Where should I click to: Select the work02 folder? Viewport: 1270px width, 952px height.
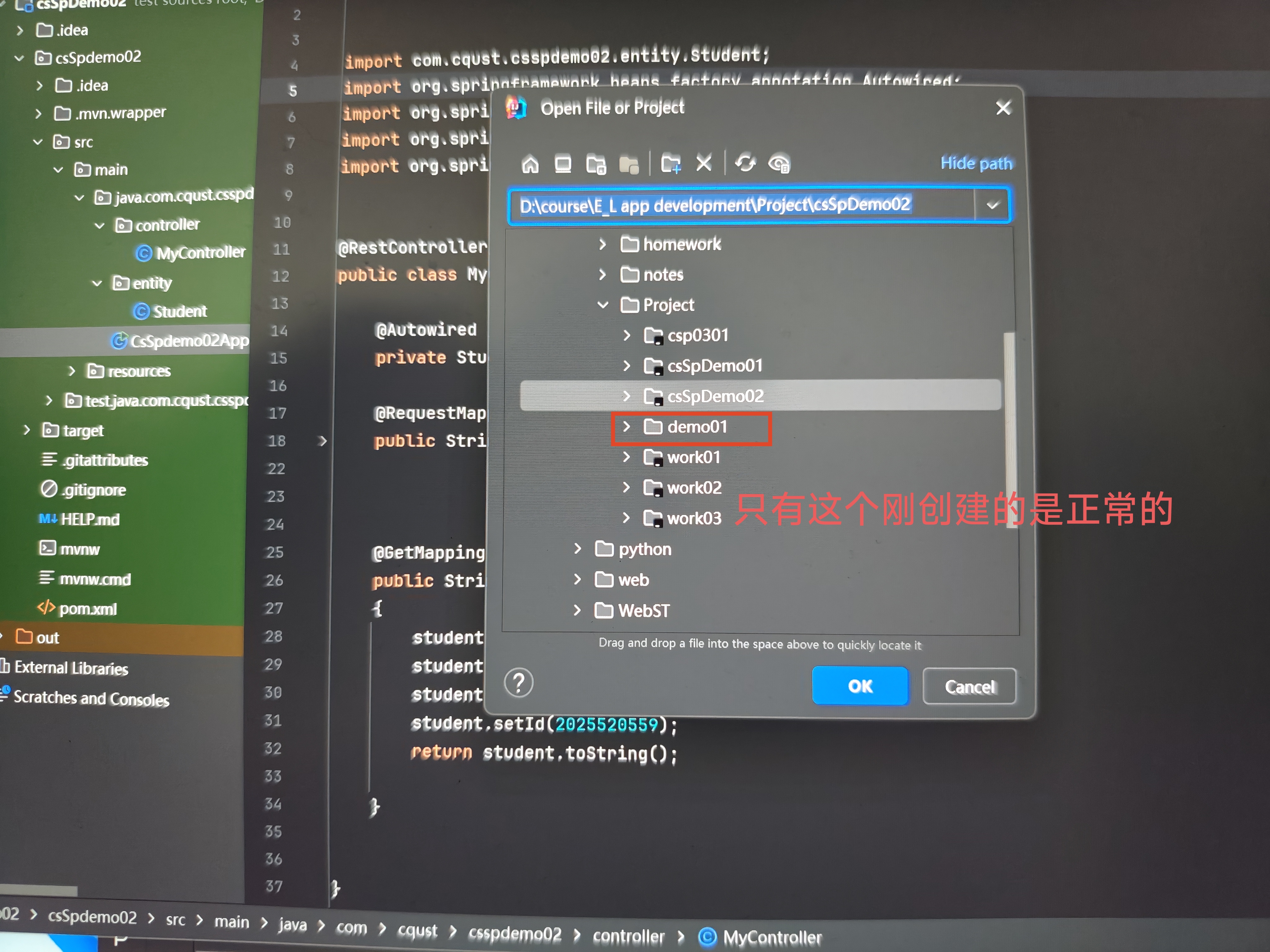pyautogui.click(x=694, y=488)
